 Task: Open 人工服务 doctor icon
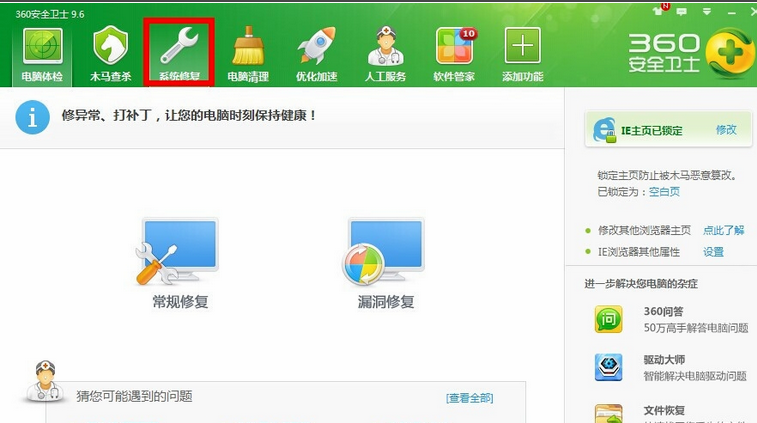[x=385, y=46]
